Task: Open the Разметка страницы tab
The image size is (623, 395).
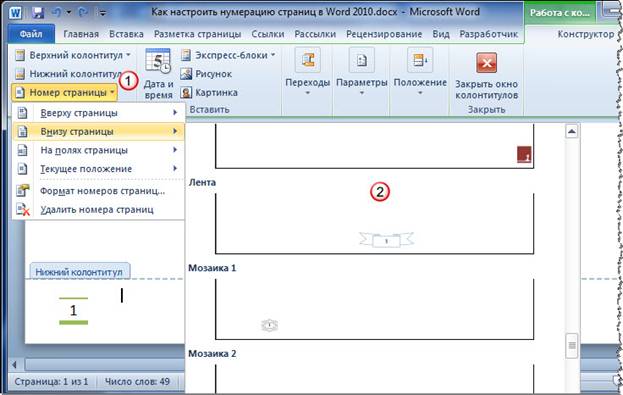Action: click(197, 34)
